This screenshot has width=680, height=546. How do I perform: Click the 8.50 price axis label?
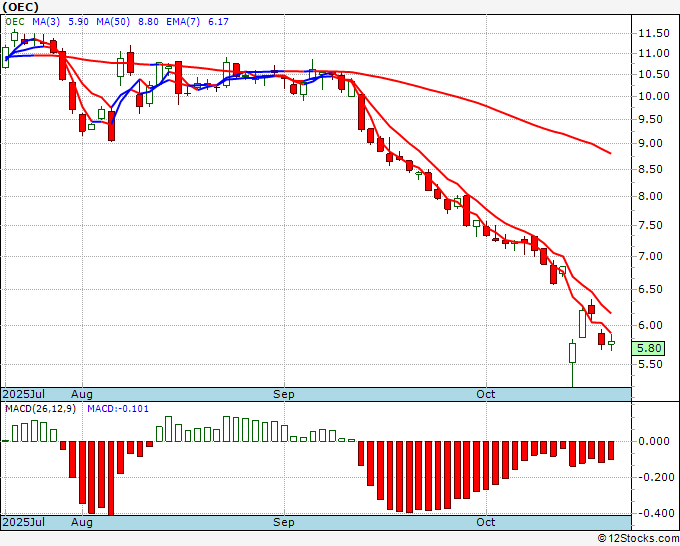[650, 170]
